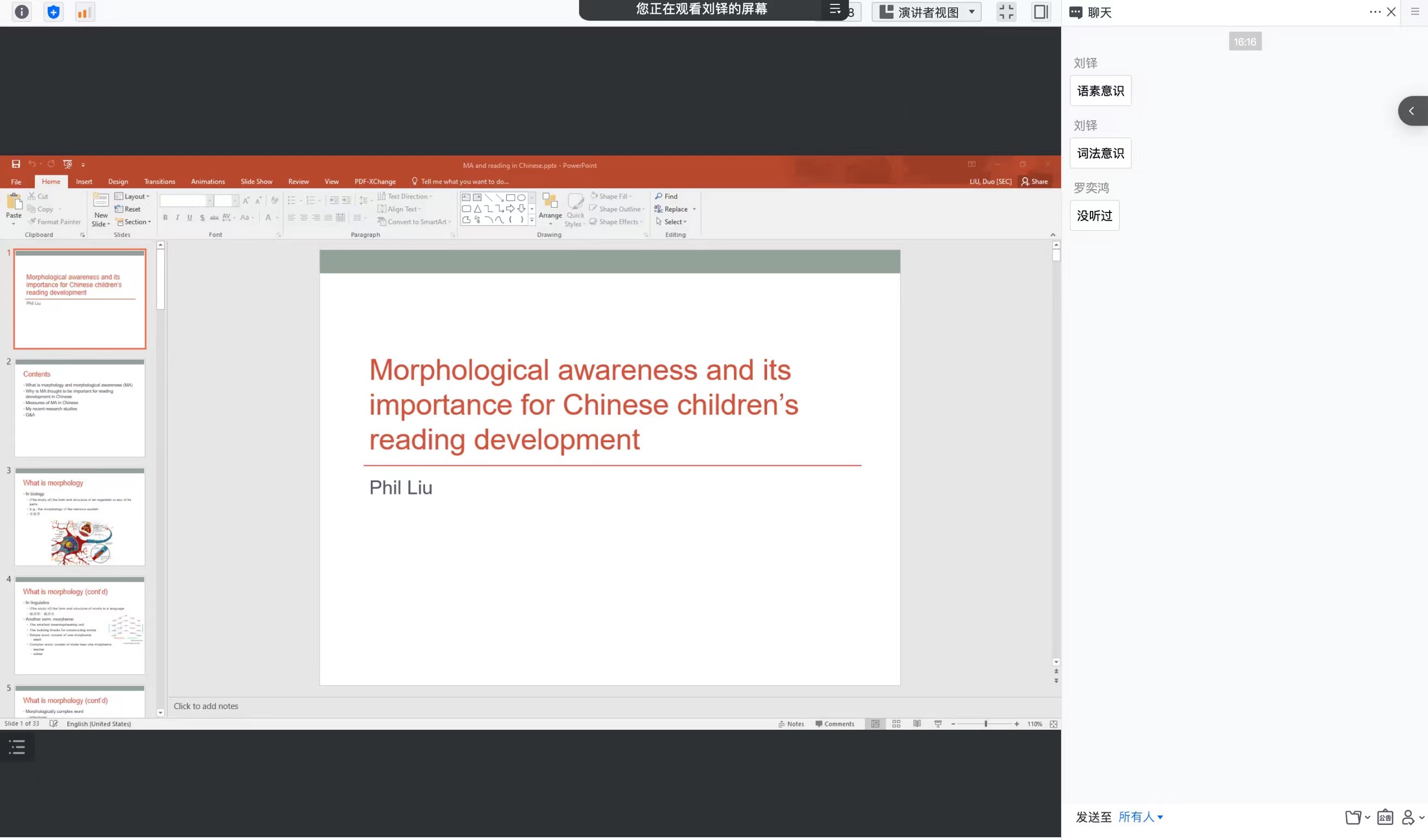1428x840 pixels.
Task: Switch to the Insert ribbon tab
Action: click(x=84, y=182)
